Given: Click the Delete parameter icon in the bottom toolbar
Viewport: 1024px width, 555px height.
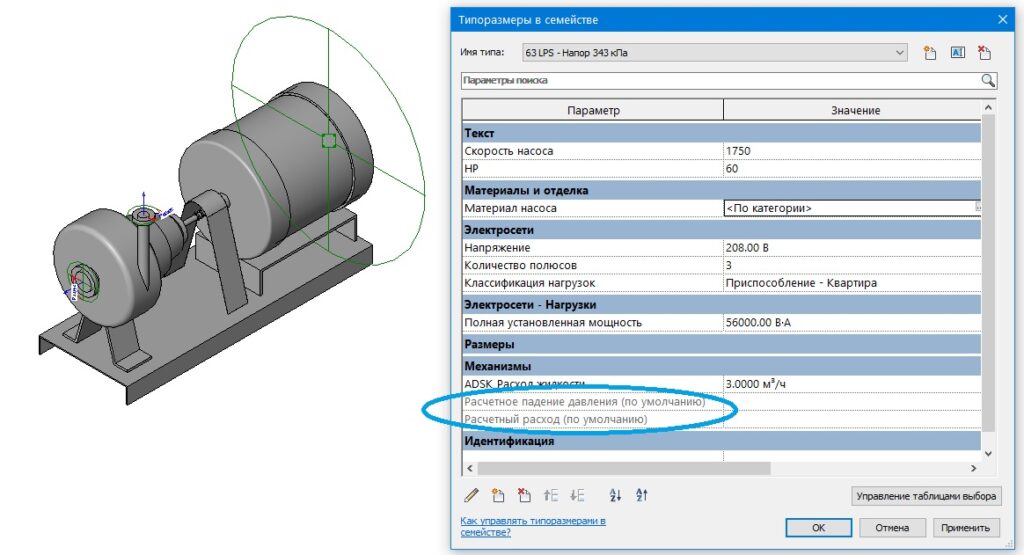Looking at the screenshot, I should tap(523, 495).
